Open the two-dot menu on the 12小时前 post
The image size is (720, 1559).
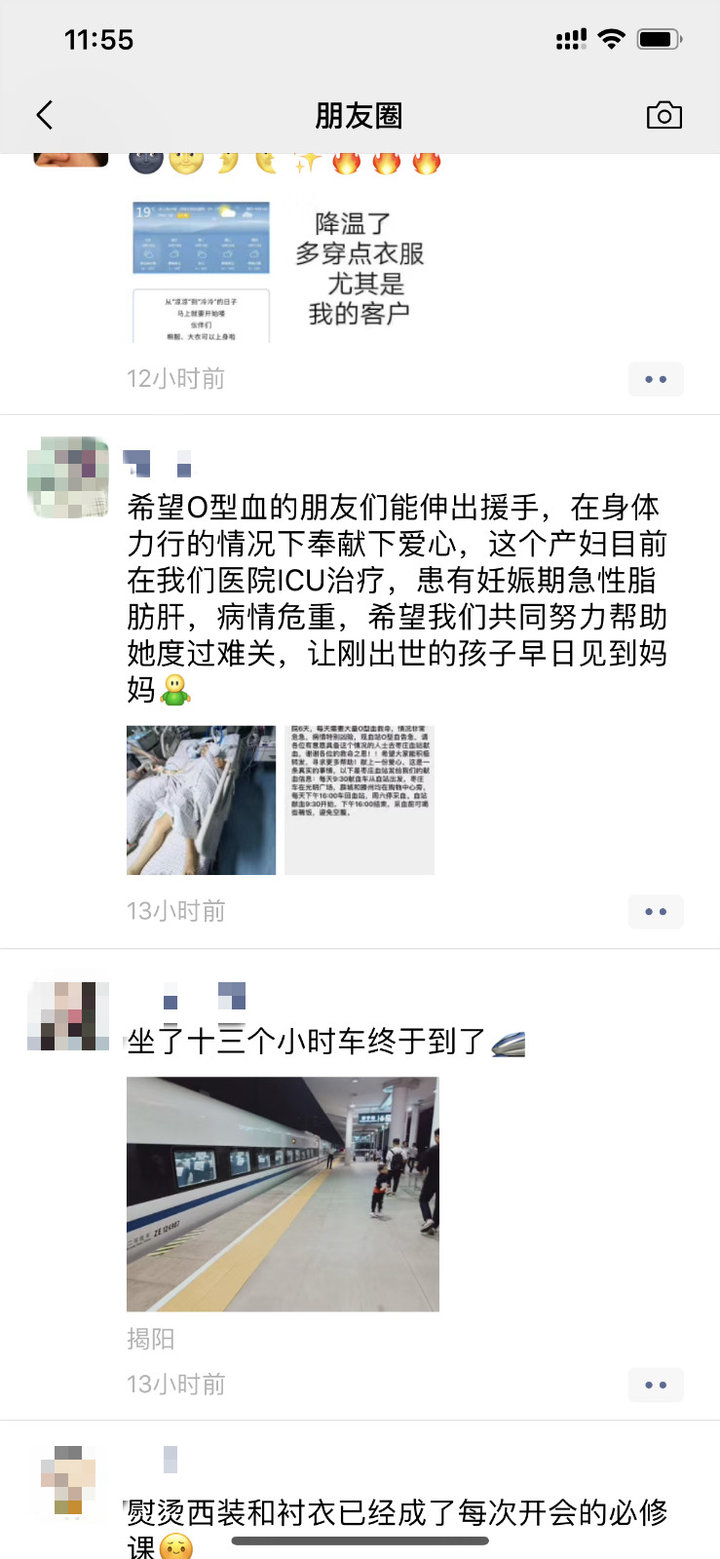coord(656,379)
